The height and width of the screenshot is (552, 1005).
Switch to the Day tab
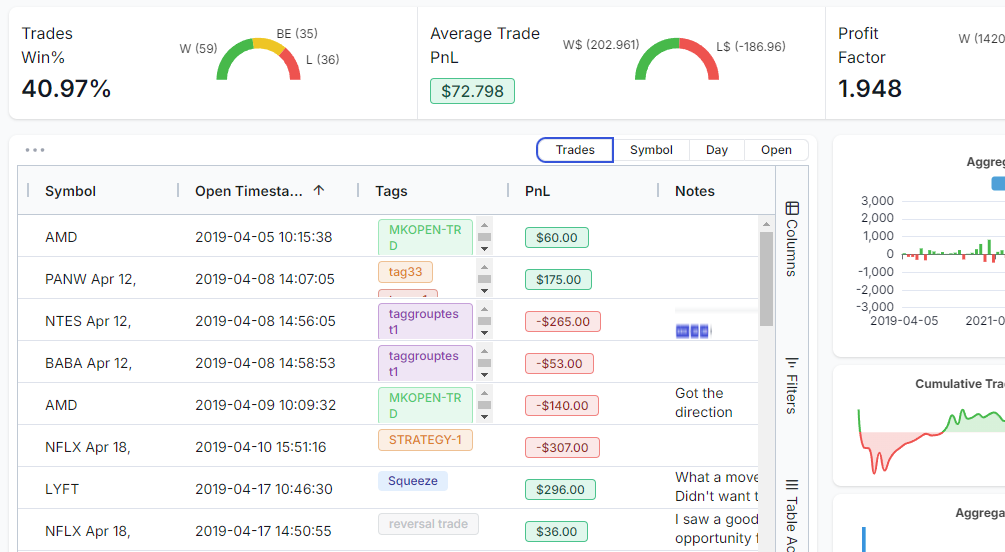point(717,150)
